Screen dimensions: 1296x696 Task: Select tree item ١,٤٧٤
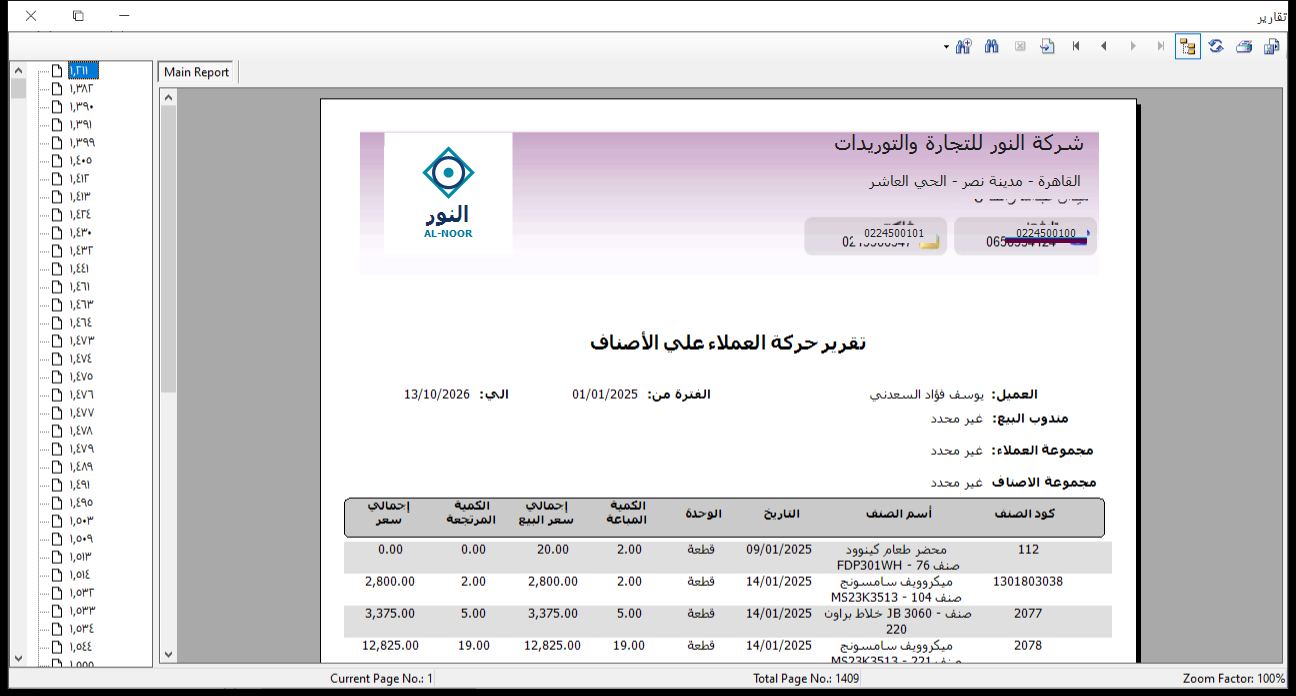coord(81,359)
